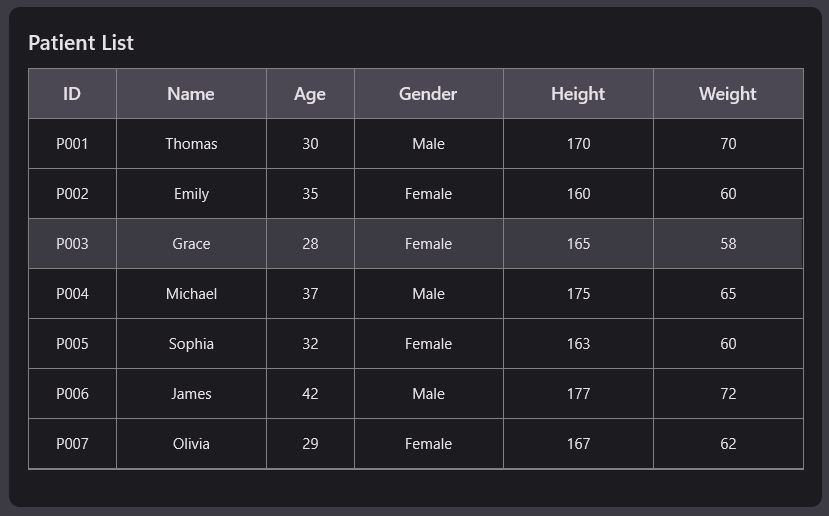Image resolution: width=829 pixels, height=516 pixels.
Task: Click patient ID P001 cell
Action: point(72,144)
